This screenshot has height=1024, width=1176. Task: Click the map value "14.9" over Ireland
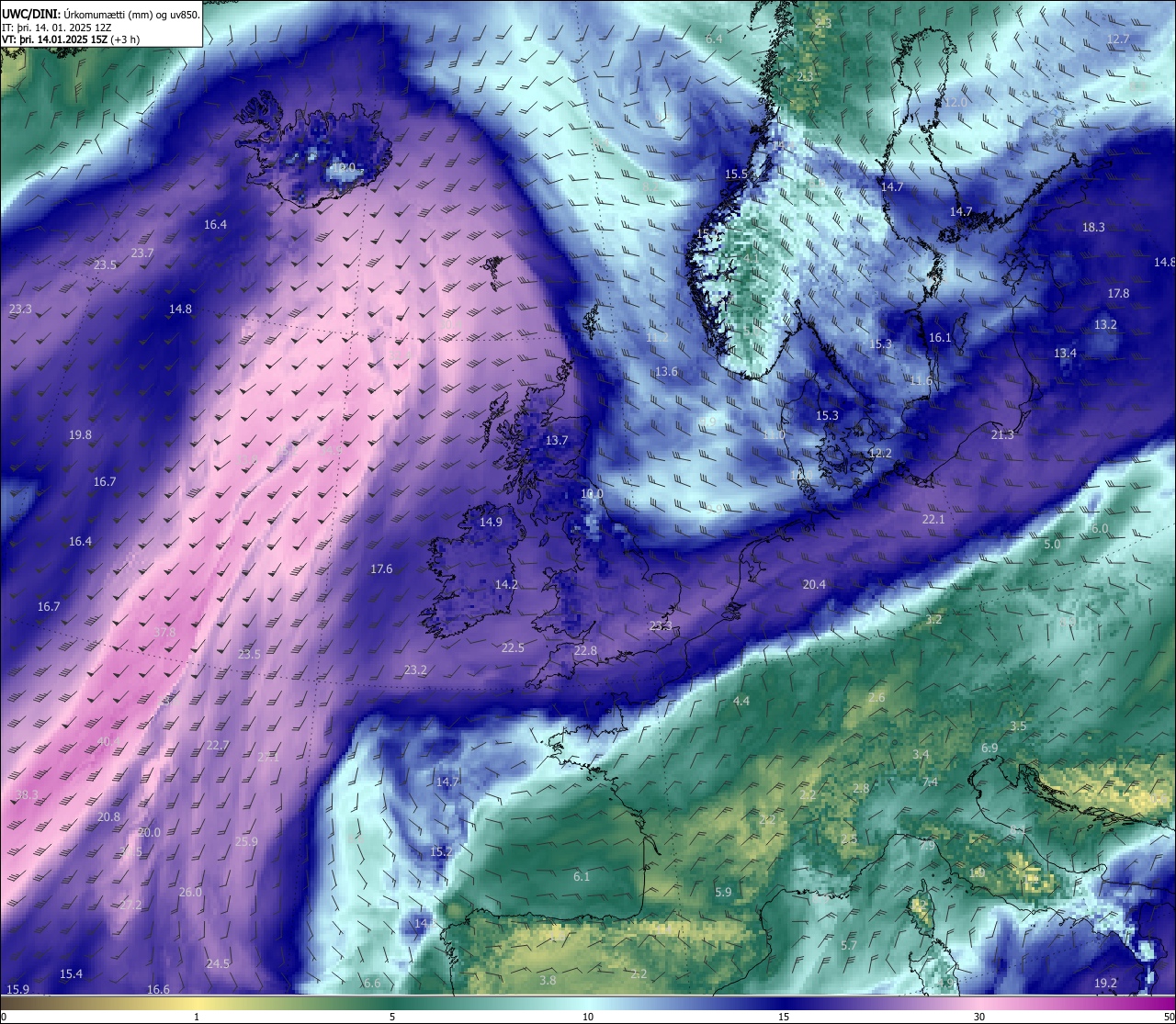tap(492, 523)
